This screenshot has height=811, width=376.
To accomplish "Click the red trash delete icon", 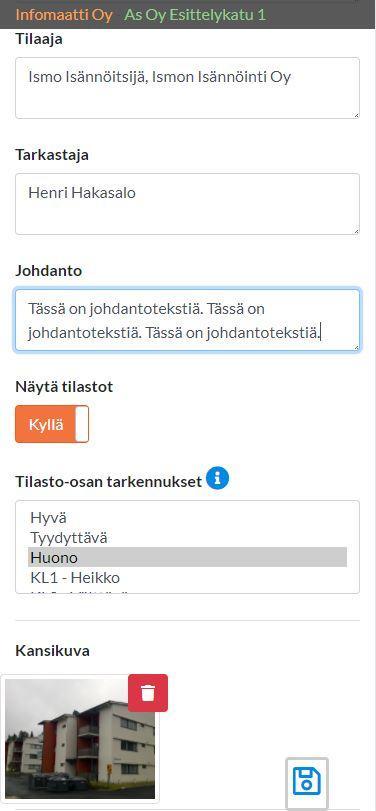I will (x=148, y=693).
